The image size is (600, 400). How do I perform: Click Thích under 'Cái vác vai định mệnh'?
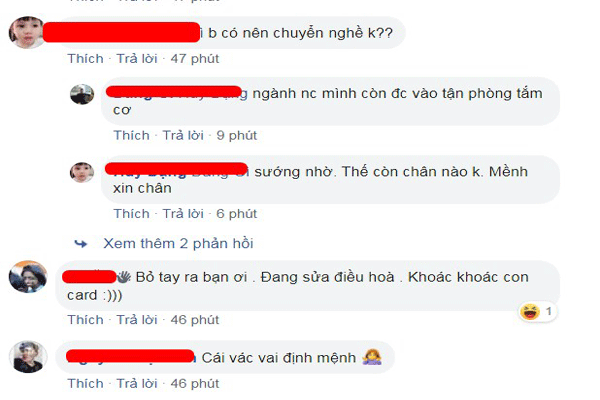[85, 384]
